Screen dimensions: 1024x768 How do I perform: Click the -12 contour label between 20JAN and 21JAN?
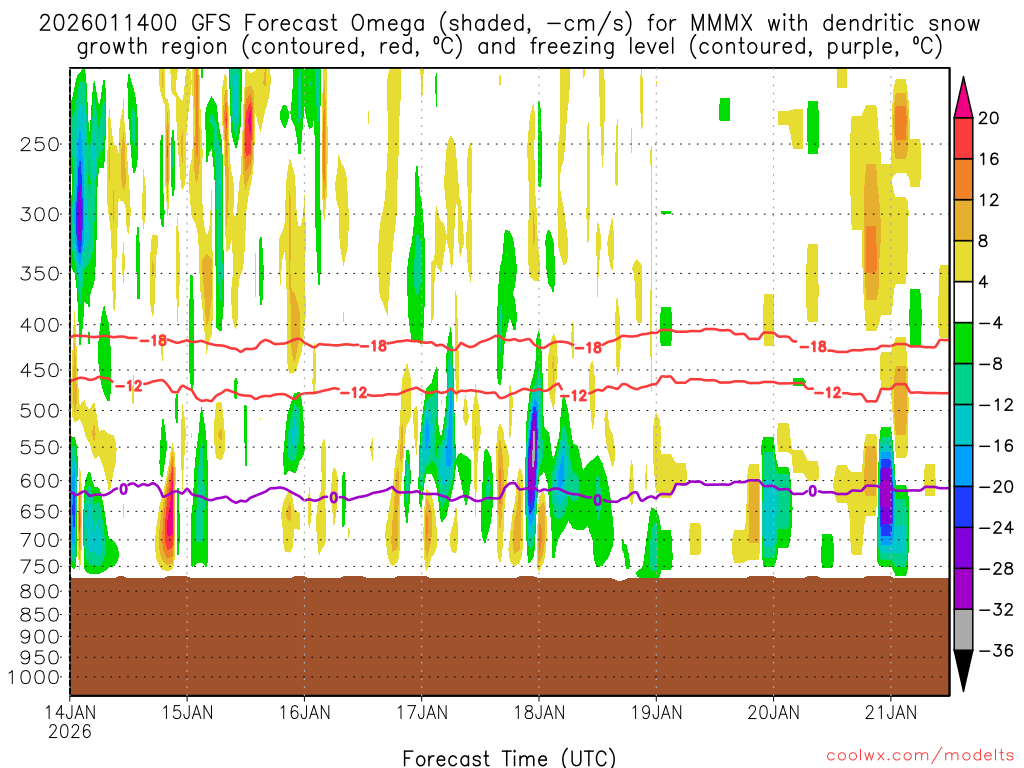point(827,392)
